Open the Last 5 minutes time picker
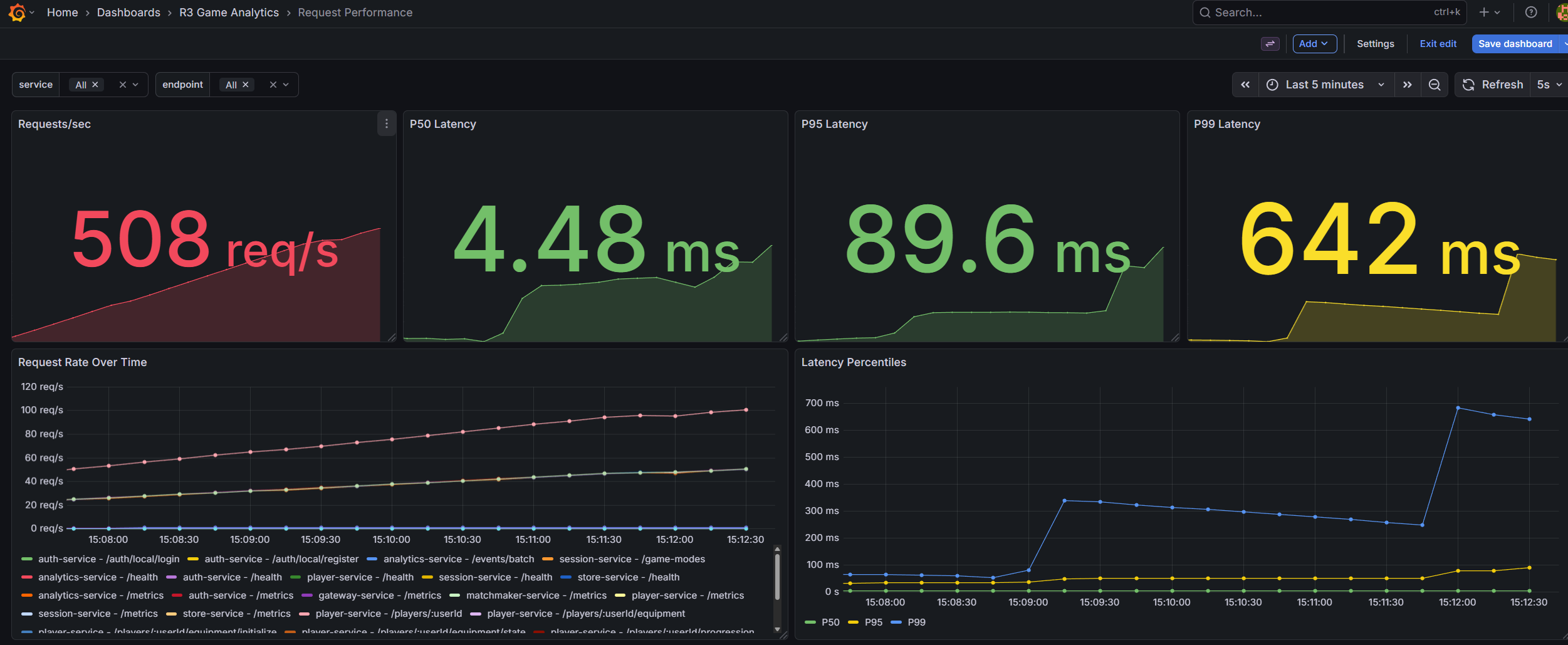The image size is (1568, 645). click(x=1323, y=84)
